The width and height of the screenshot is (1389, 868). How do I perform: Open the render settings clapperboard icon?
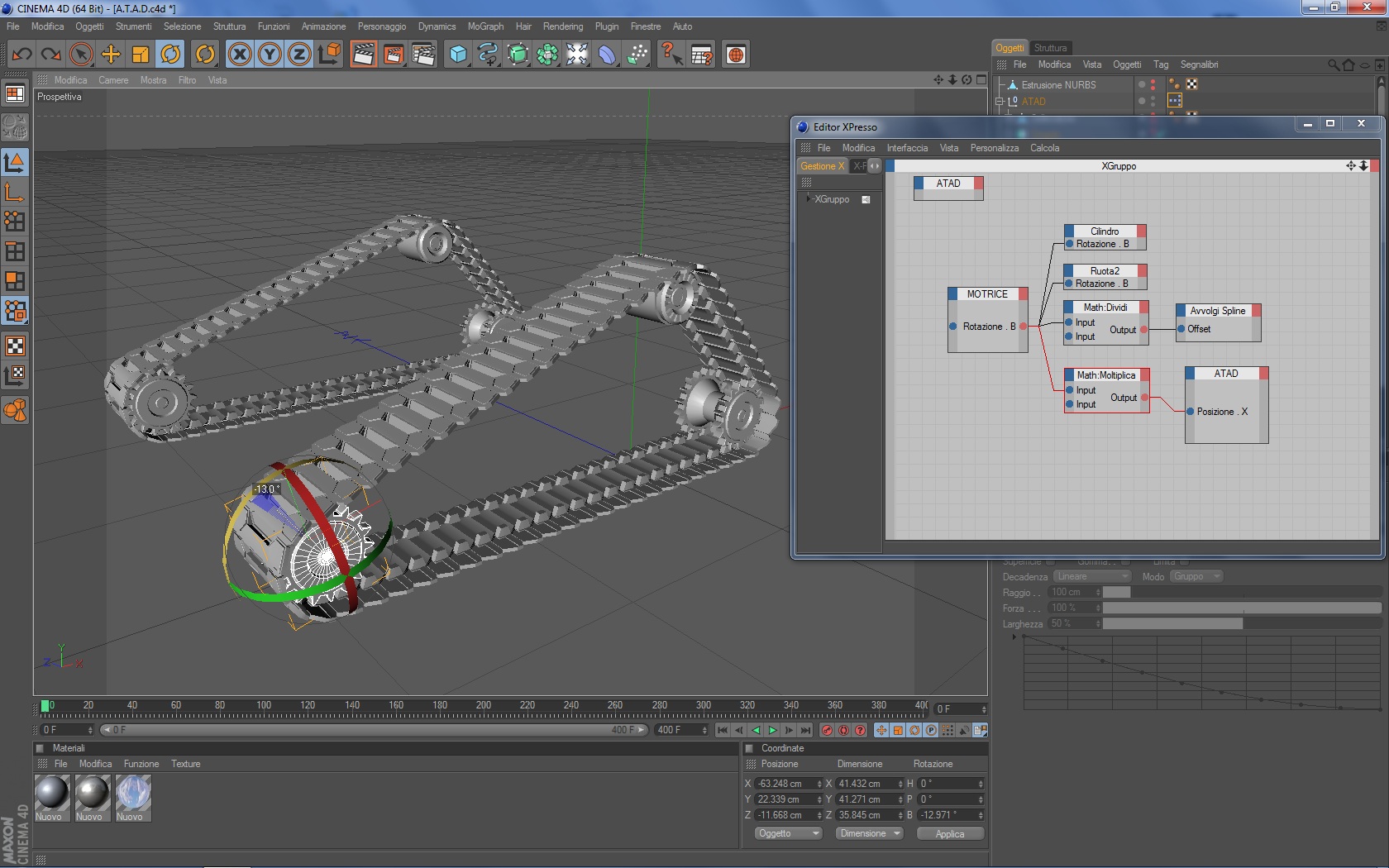[x=422, y=55]
